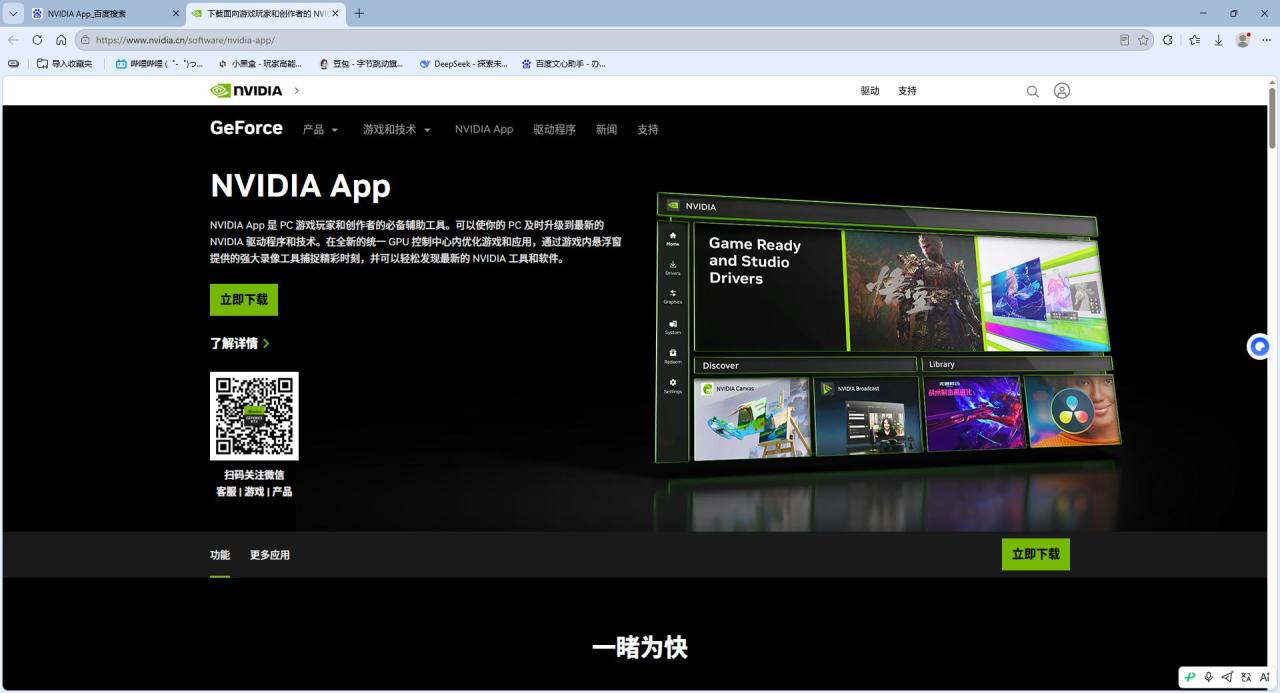Open the 导入收藏夹 bookmark folder
Image resolution: width=1280 pixels, height=693 pixels.
point(65,63)
